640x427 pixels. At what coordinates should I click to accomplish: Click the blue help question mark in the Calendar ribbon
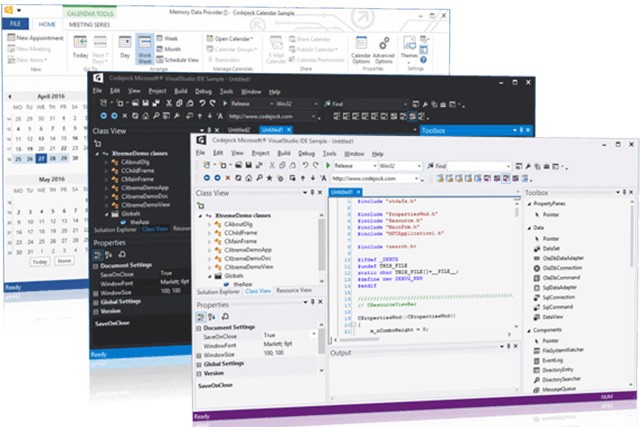[424, 60]
